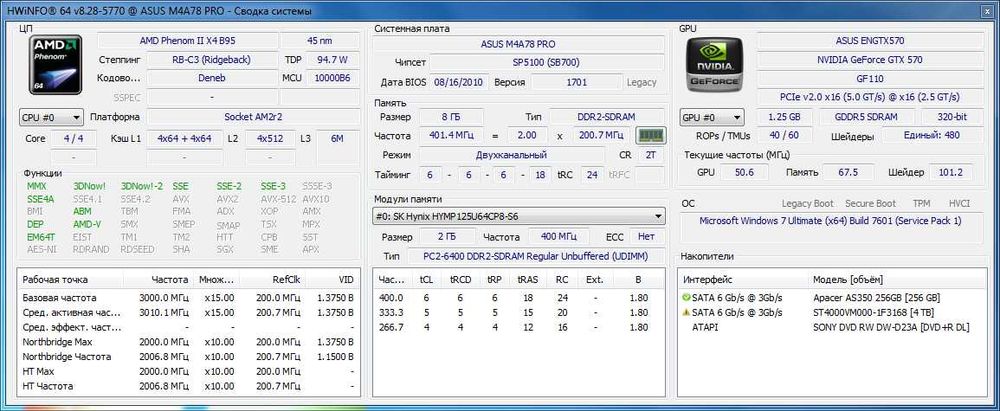Click the L2 cache 4x512 value
Image resolution: width=1000 pixels, height=411 pixels.
270,138
